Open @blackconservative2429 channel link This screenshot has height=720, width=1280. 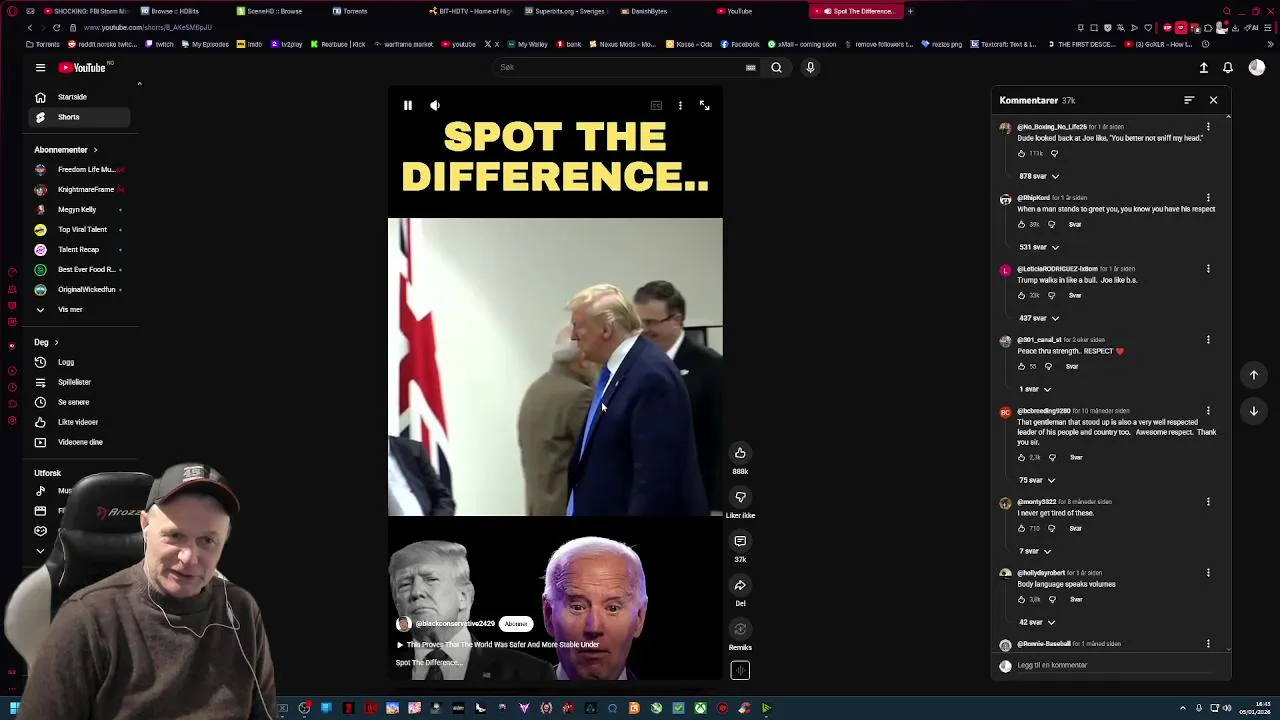tap(455, 624)
